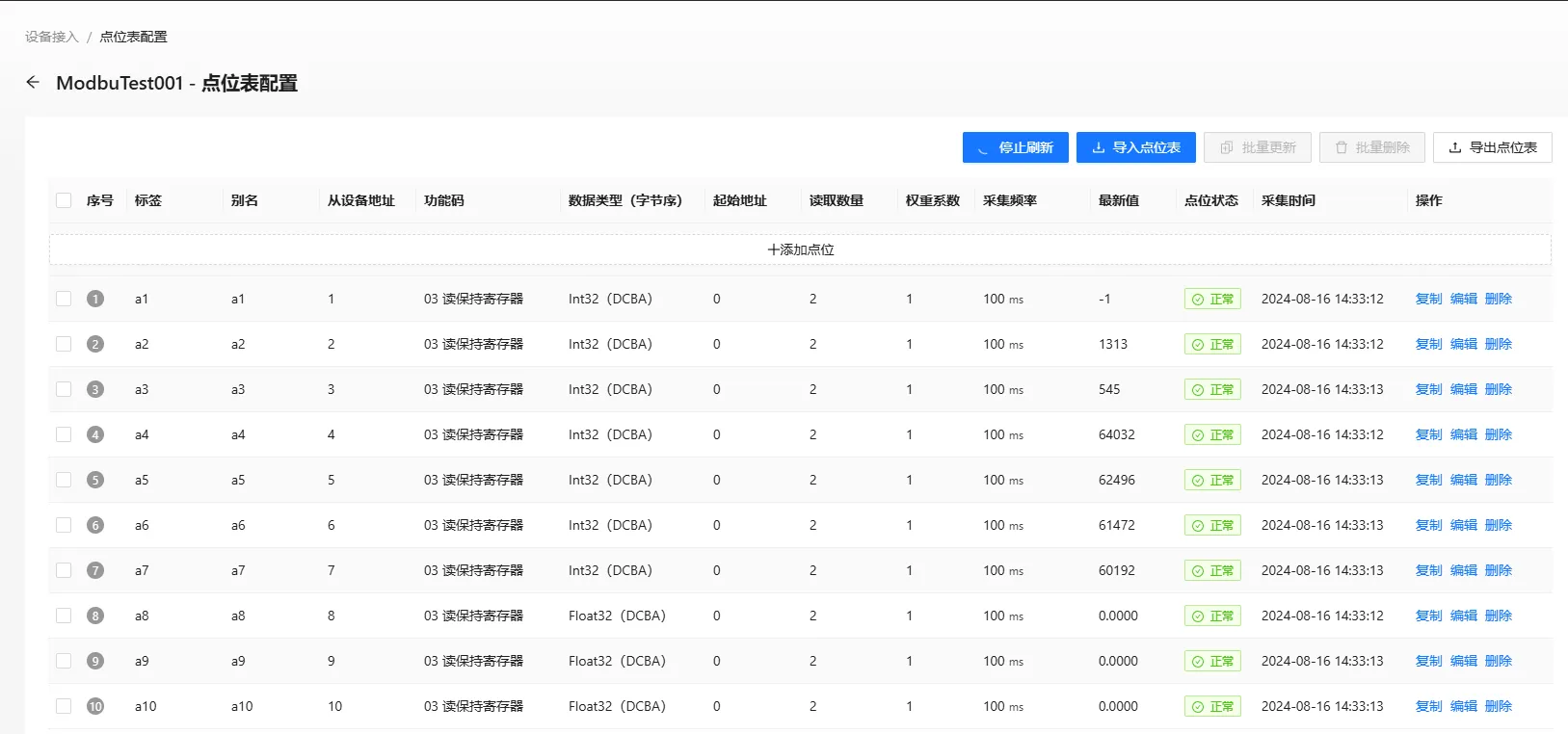Viewport: 1568px width, 734px height.
Task: Click the 导出点位表 button
Action: pyautogui.click(x=1492, y=147)
